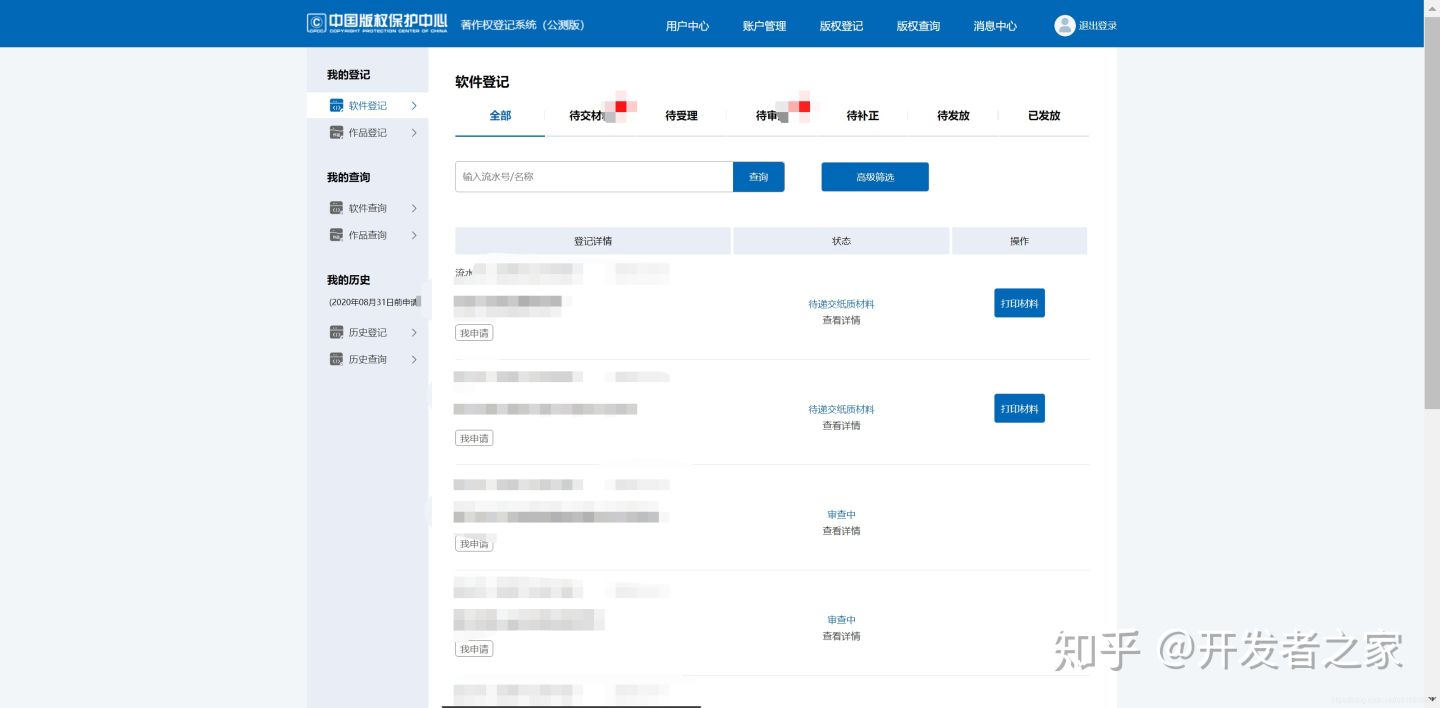1440x708 pixels.
Task: Select the 待发放 tab
Action: [x=953, y=116]
